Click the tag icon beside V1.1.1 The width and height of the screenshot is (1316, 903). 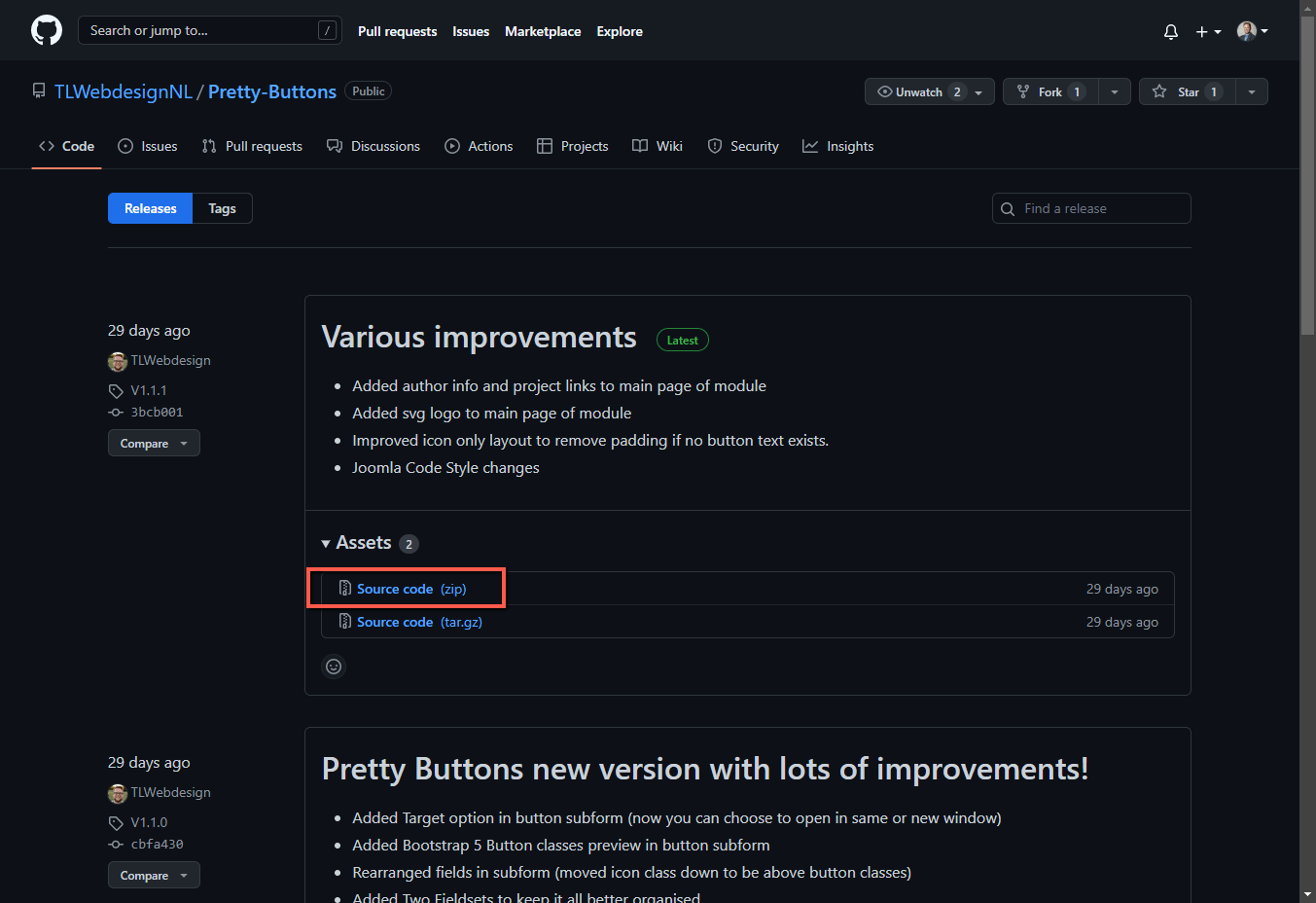click(x=115, y=389)
